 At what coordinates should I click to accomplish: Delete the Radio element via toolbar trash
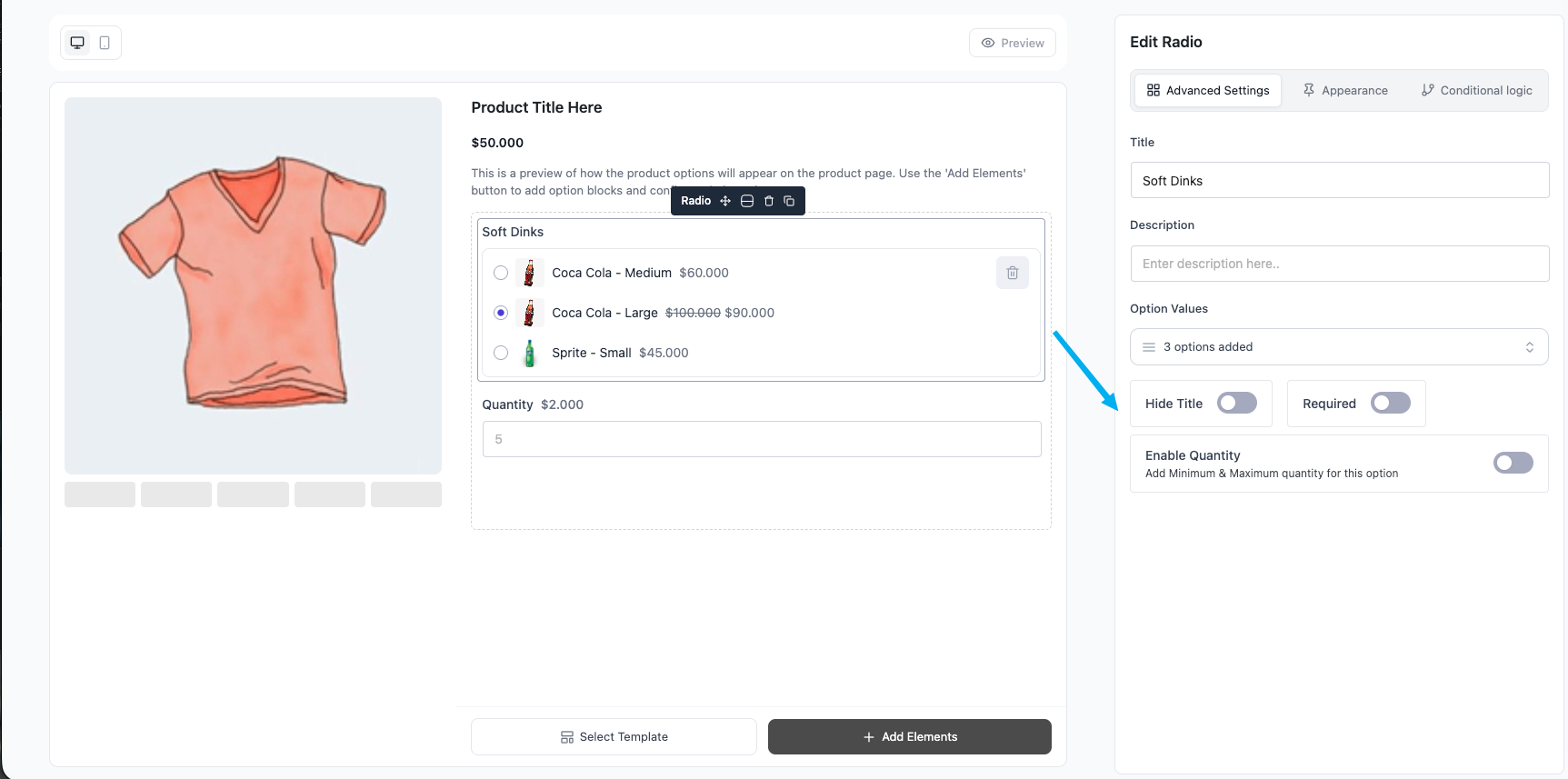click(769, 201)
